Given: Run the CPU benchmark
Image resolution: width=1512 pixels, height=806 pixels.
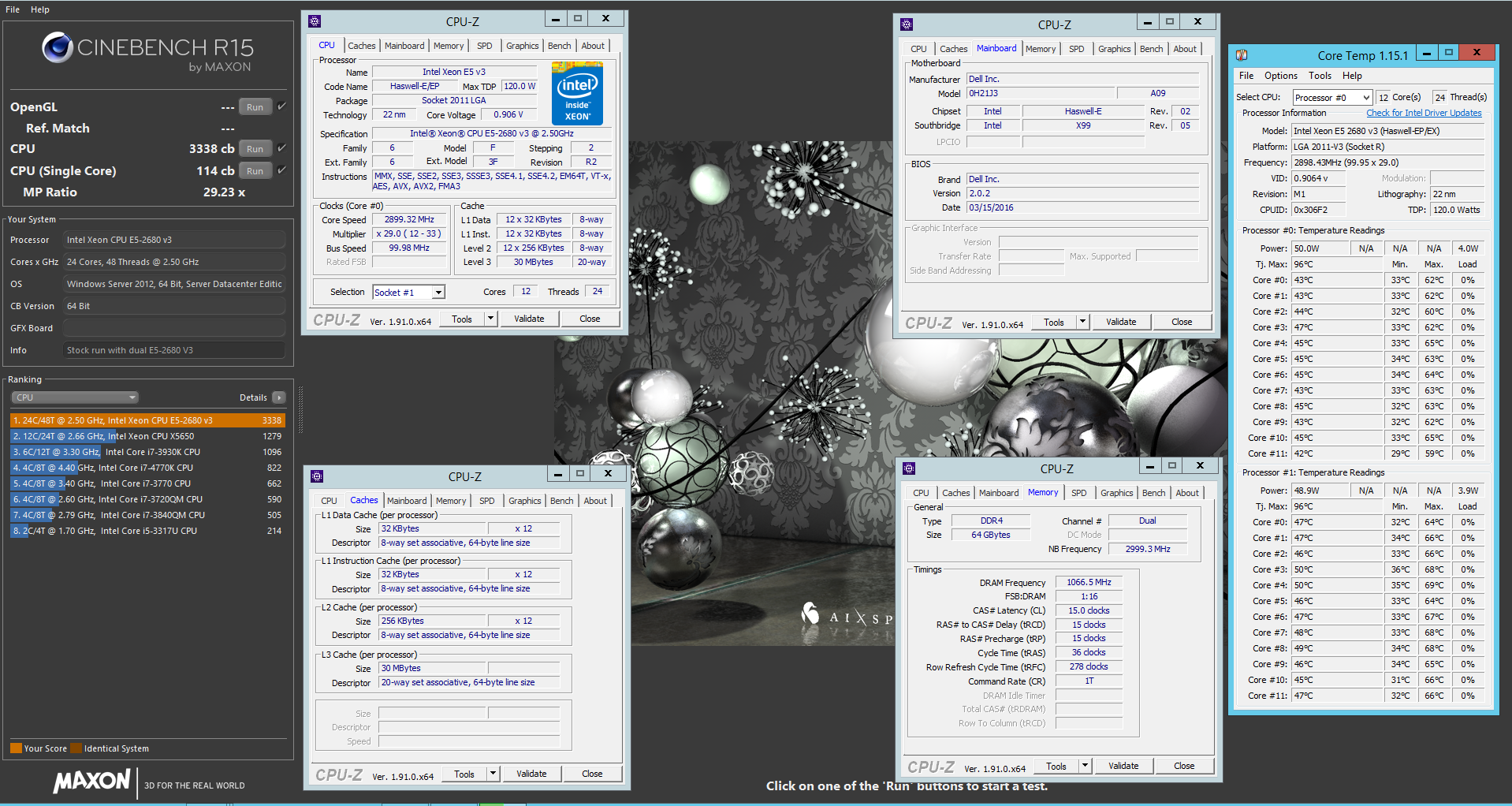Looking at the screenshot, I should coord(255,149).
